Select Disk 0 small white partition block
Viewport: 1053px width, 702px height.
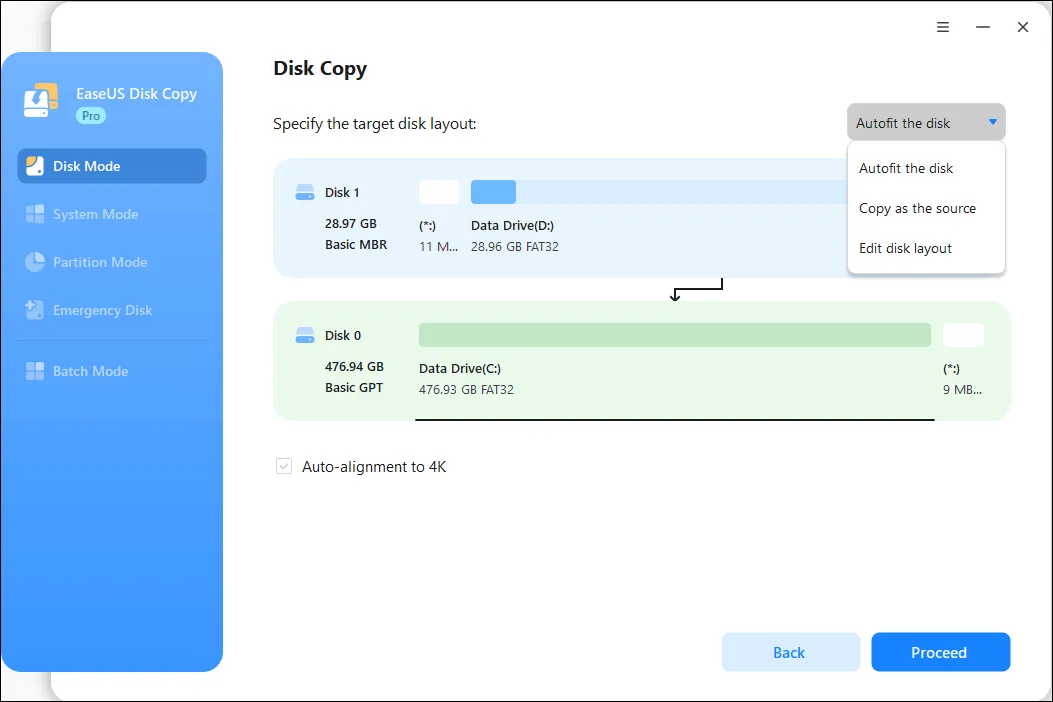[963, 335]
